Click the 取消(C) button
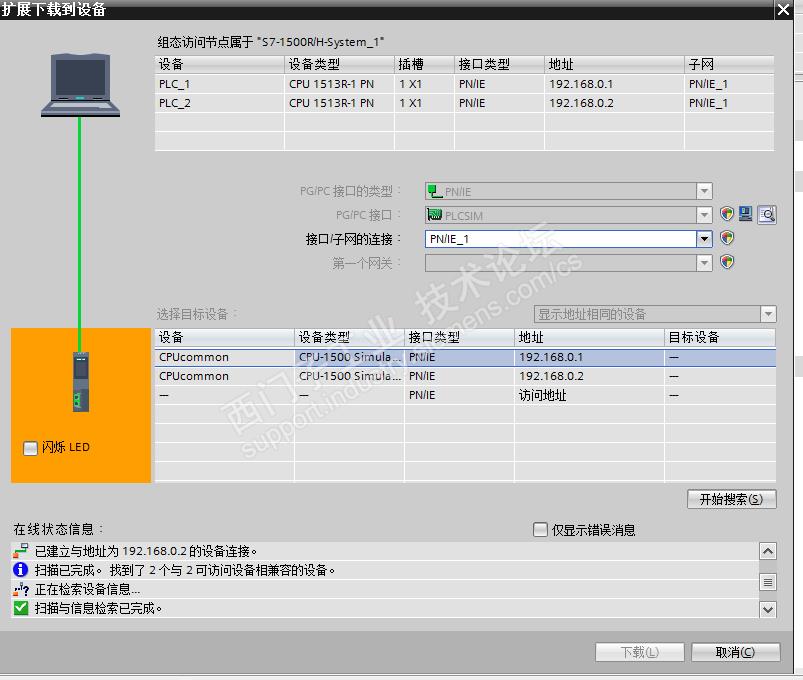Image resolution: width=803 pixels, height=680 pixels. (735, 652)
